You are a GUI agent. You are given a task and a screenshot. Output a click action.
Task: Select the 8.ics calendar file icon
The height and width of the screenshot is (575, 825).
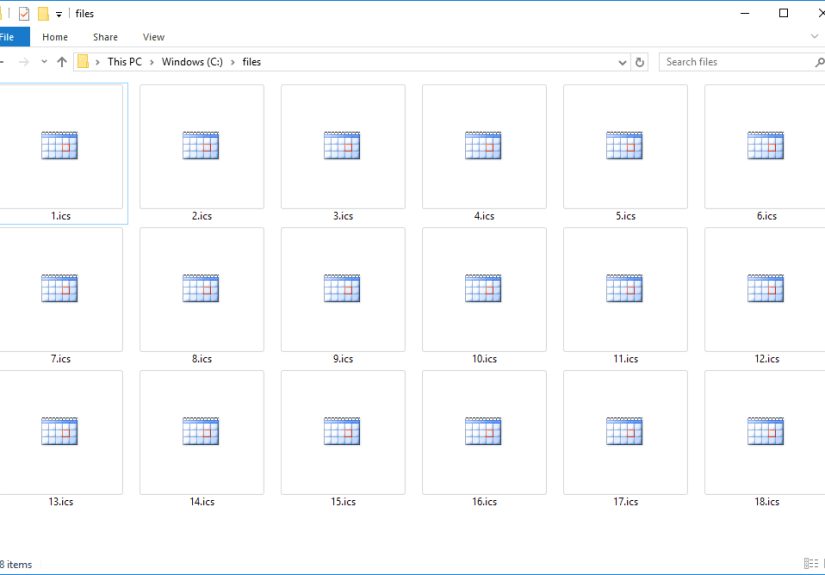200,288
